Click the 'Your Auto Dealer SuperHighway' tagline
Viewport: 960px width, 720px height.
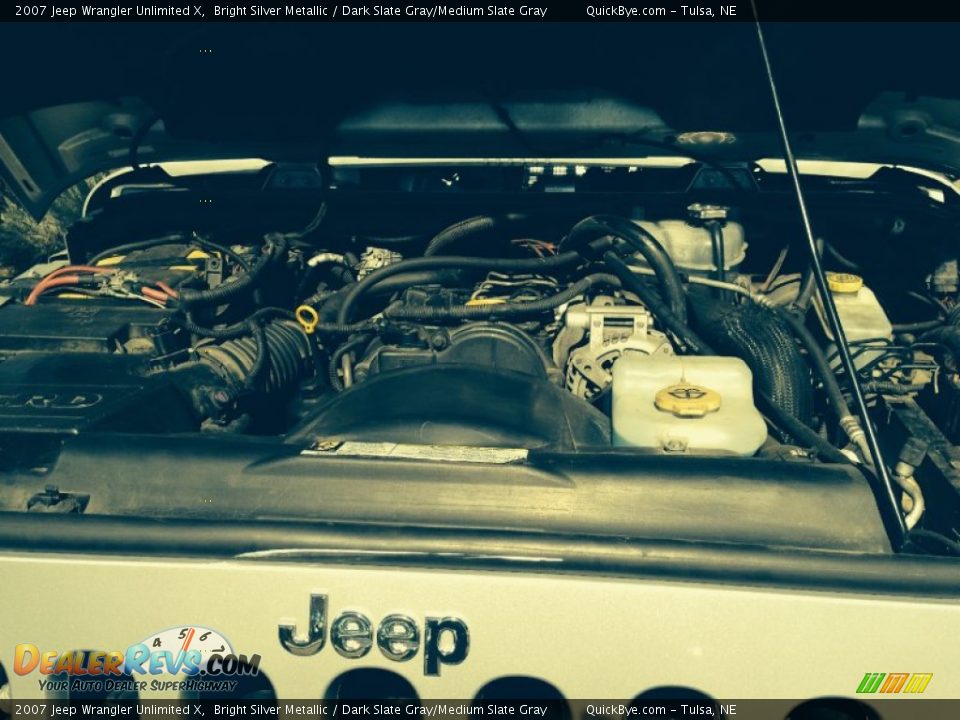click(137, 685)
